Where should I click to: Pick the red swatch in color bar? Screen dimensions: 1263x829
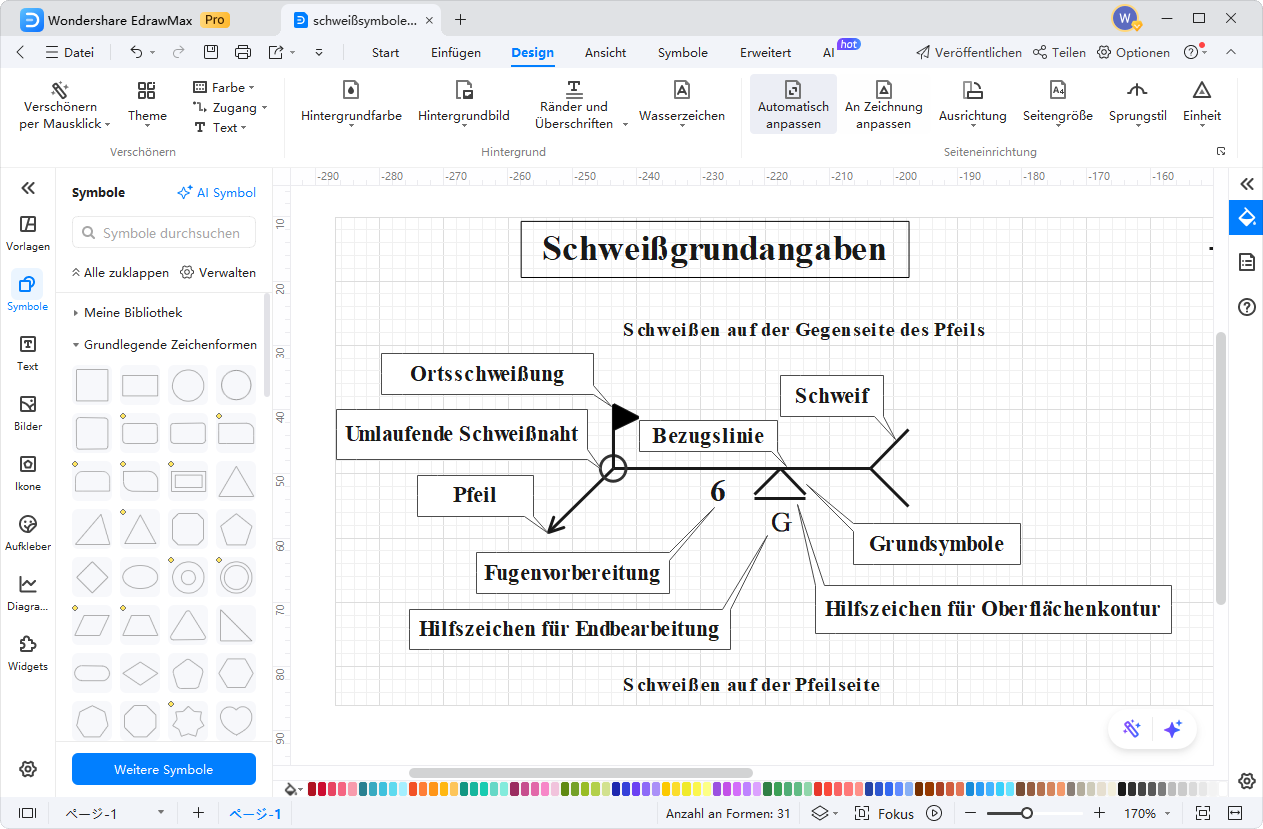324,789
